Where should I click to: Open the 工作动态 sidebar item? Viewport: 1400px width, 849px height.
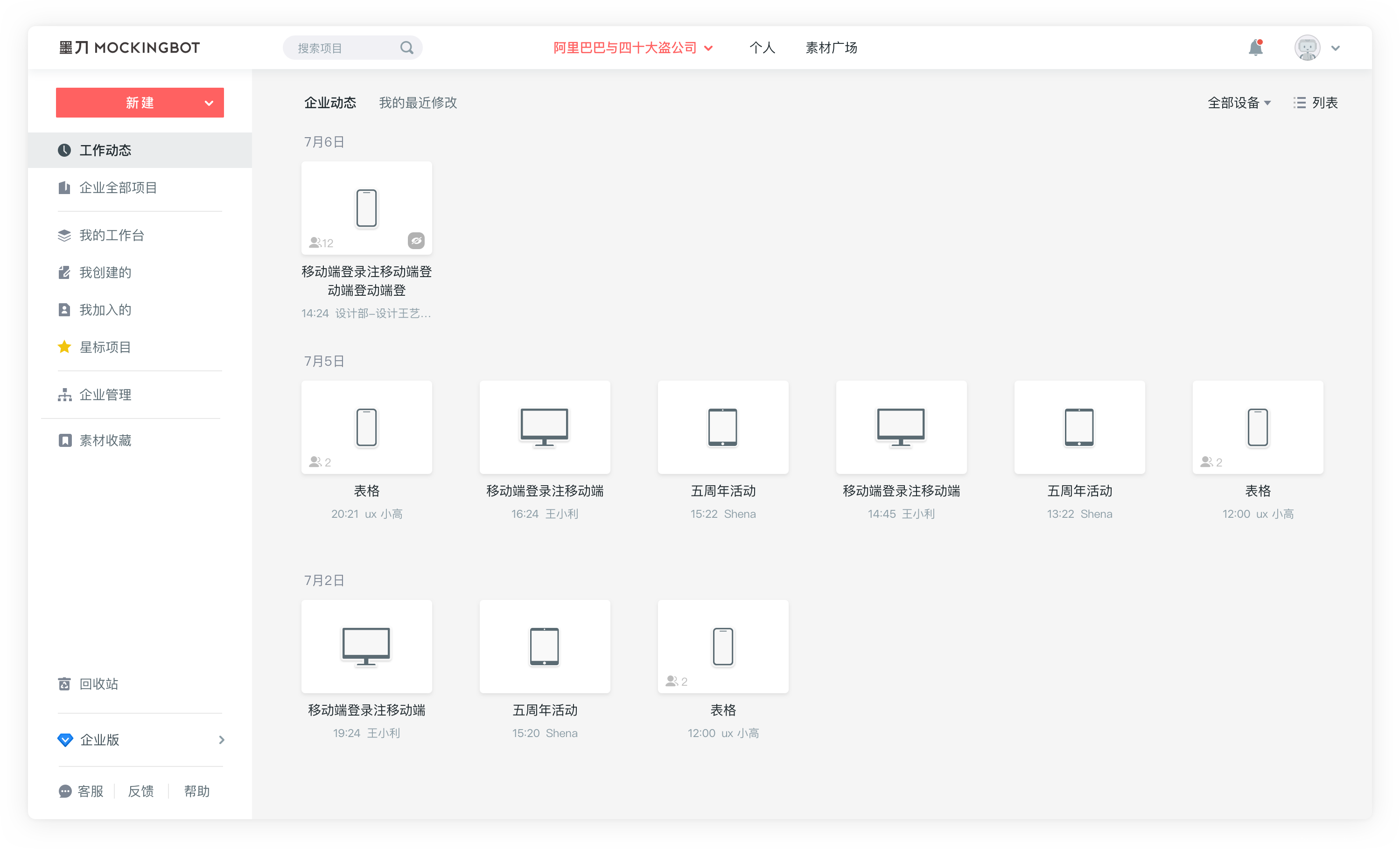coord(140,150)
